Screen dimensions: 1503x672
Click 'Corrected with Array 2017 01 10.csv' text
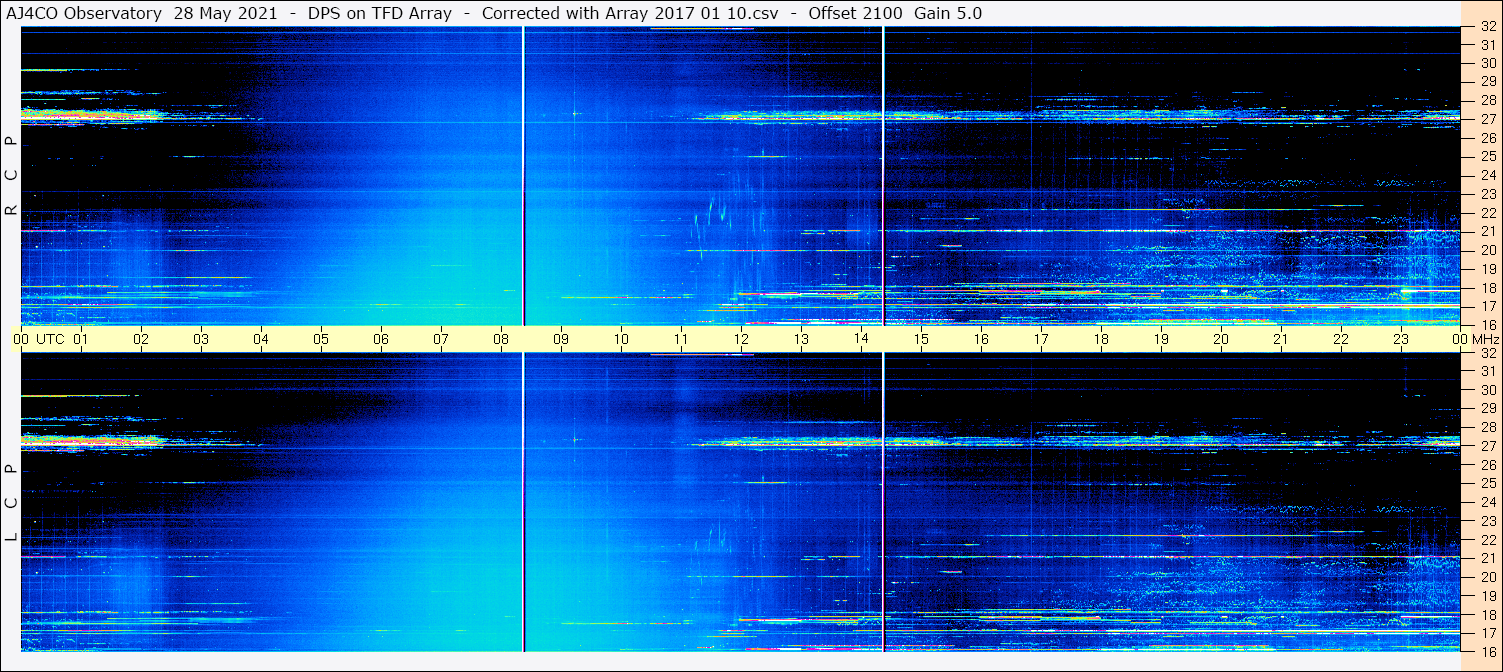630,13
